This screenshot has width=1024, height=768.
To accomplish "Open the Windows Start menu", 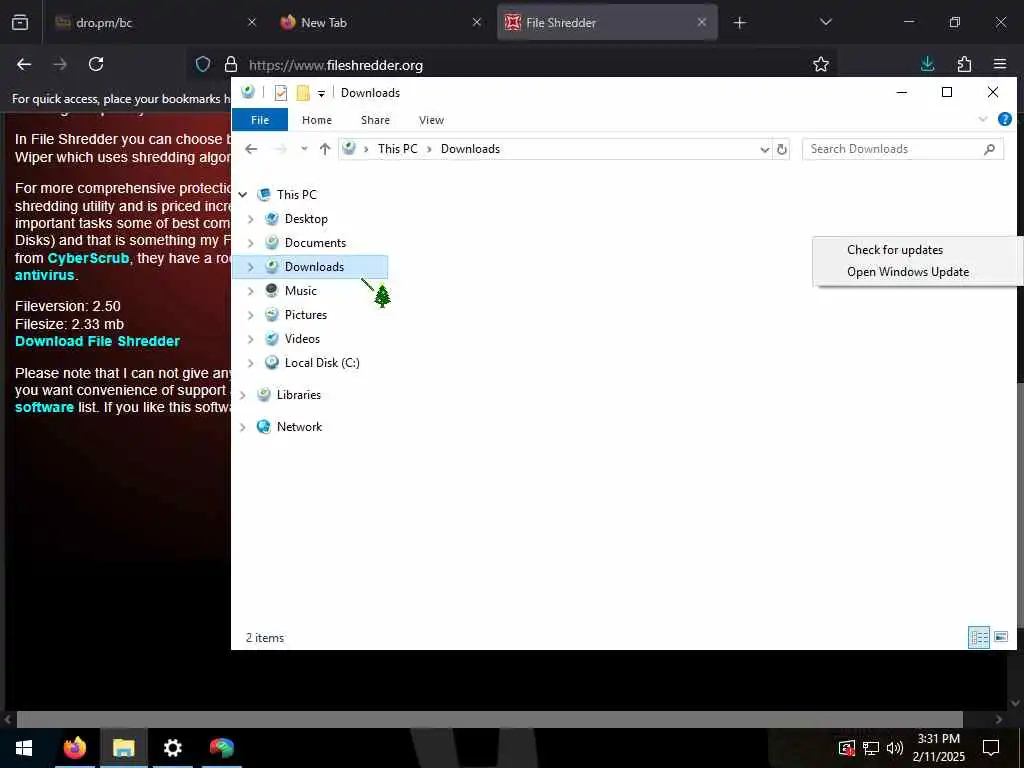I will pyautogui.click(x=24, y=748).
